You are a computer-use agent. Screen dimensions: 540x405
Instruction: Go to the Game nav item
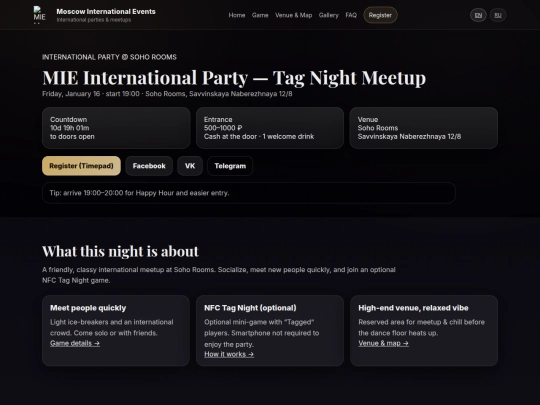point(260,15)
